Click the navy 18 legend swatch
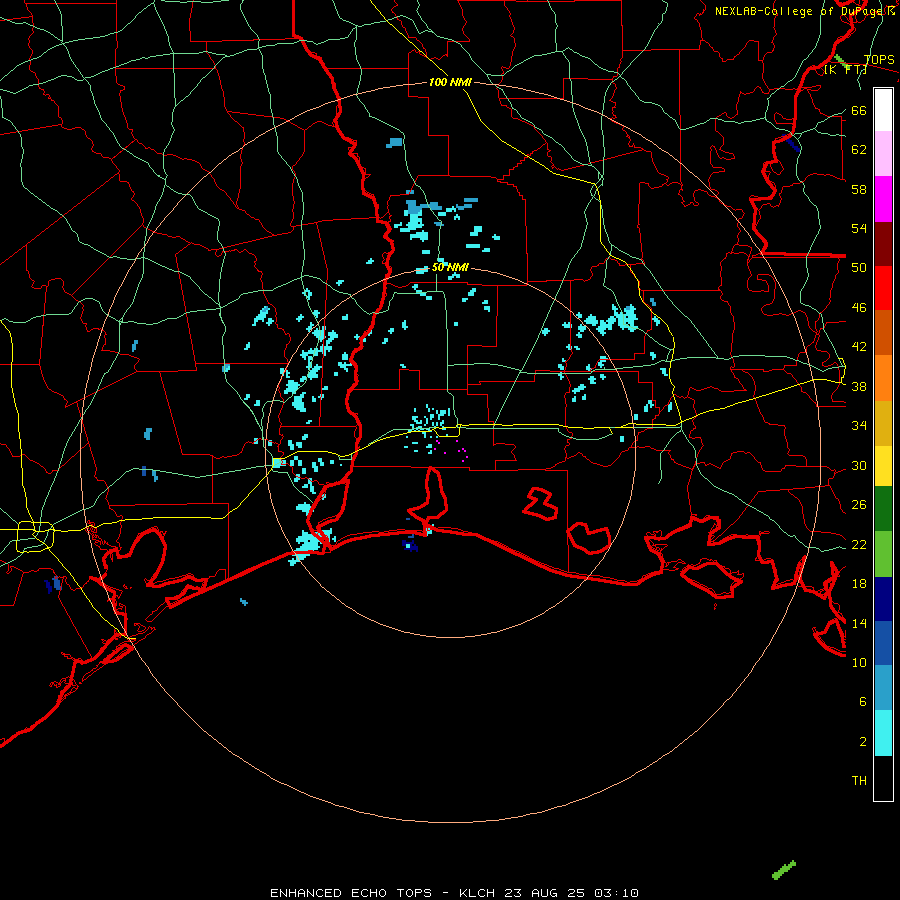 [883, 599]
